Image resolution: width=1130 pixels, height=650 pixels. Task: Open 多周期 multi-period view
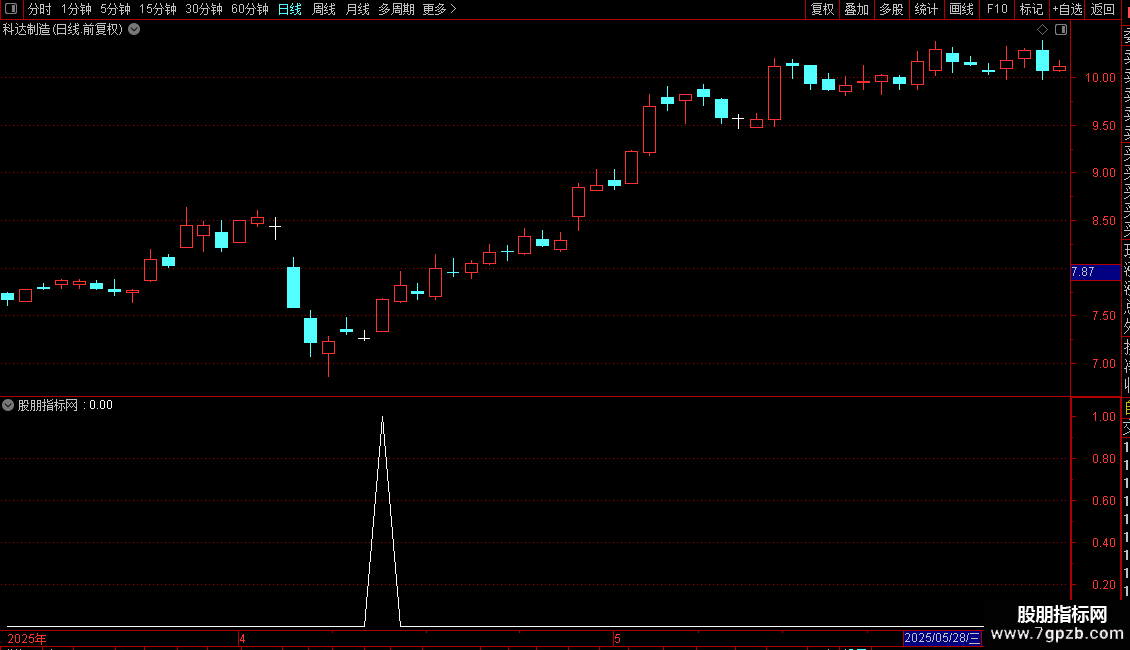(396, 9)
